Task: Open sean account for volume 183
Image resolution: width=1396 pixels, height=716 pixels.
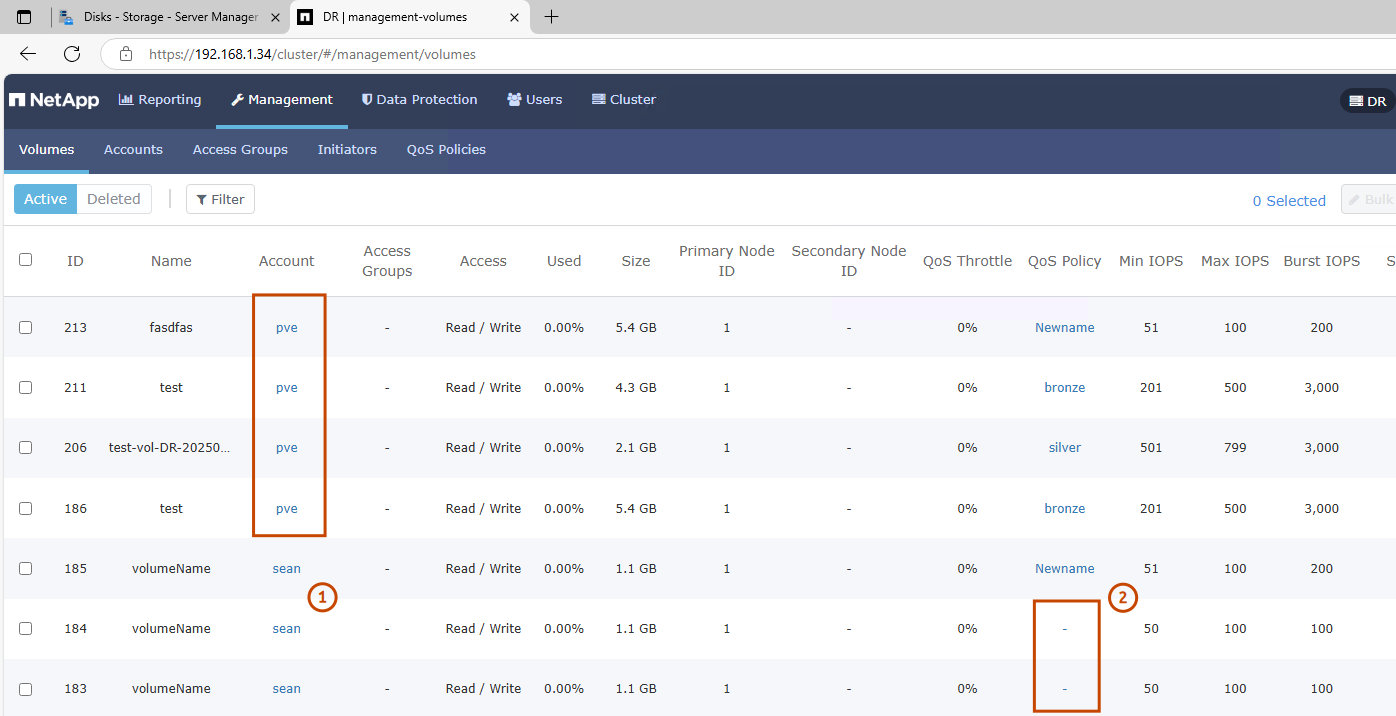Action: click(287, 689)
